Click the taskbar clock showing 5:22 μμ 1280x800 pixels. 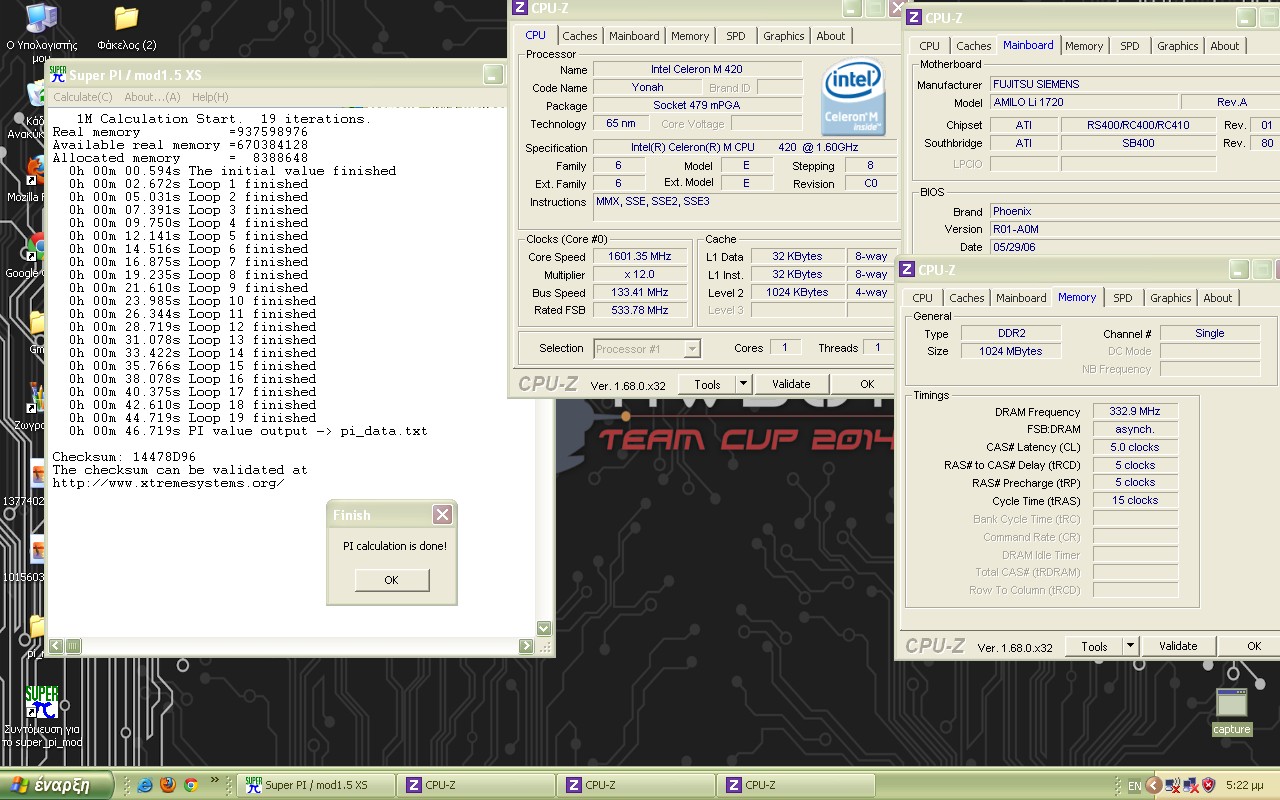coord(1247,786)
